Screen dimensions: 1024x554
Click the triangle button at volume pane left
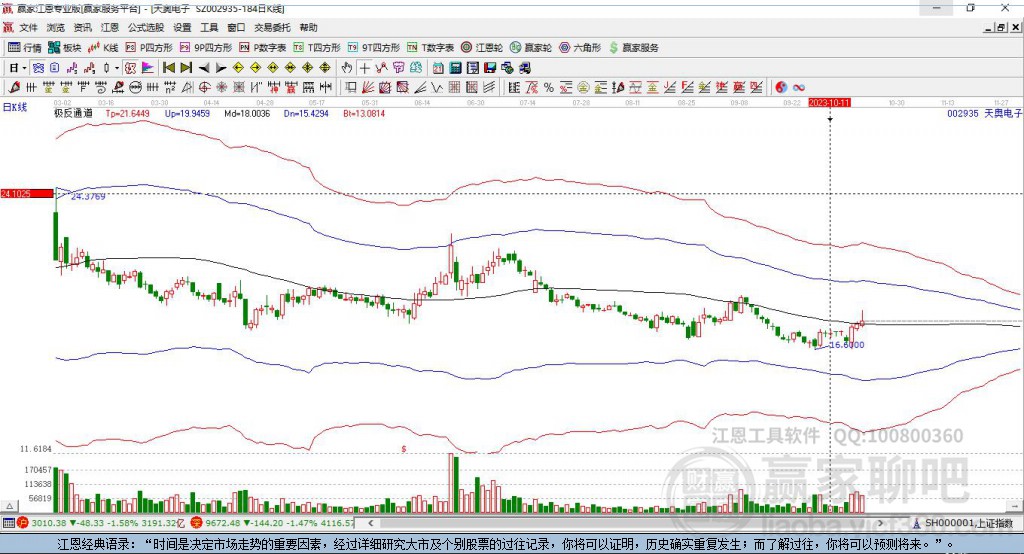[x=9, y=506]
